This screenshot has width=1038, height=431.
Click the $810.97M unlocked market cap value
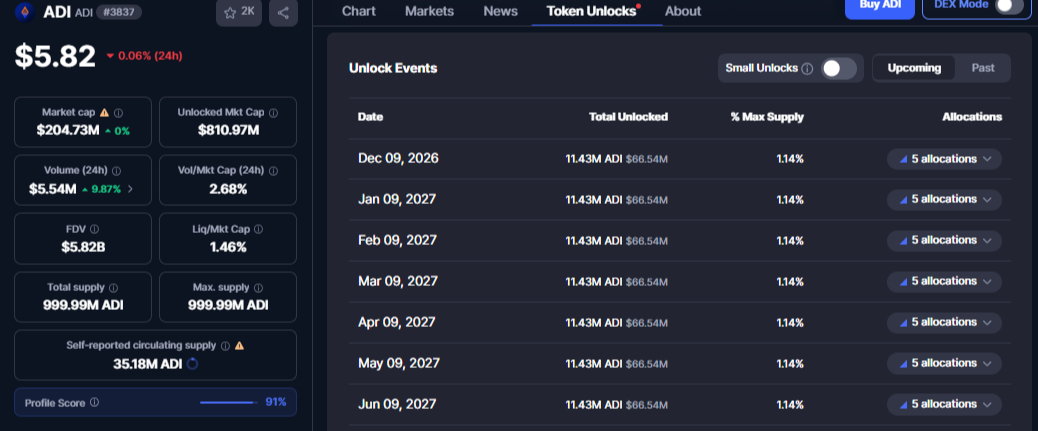228,130
